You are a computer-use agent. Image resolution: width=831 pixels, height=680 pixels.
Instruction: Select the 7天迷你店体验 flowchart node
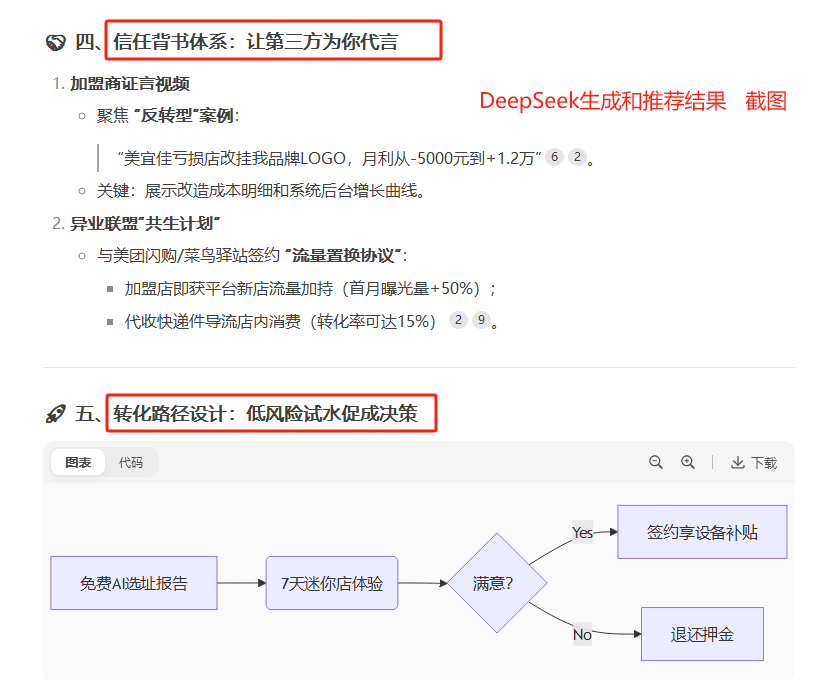point(332,583)
